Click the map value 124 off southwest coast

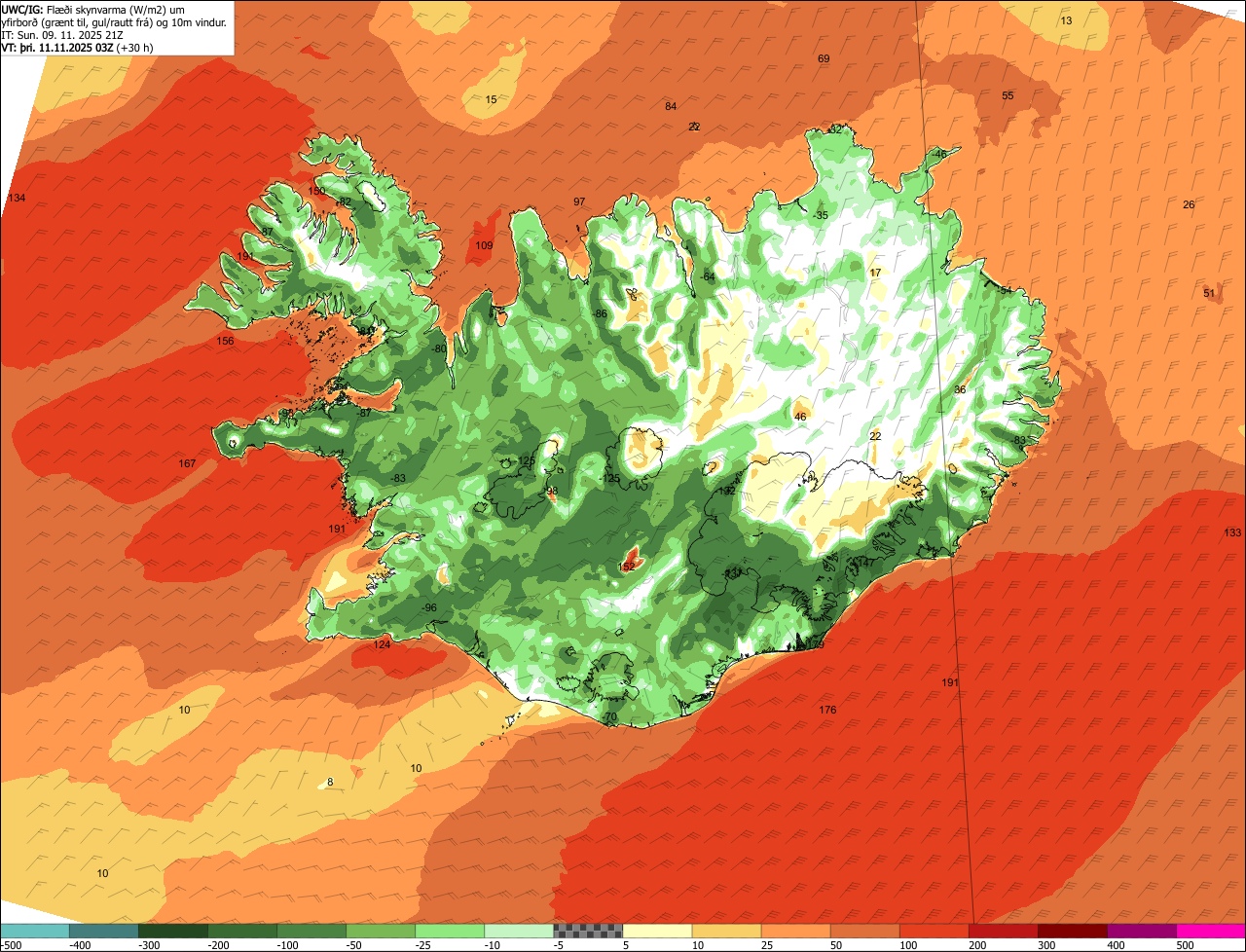(x=382, y=644)
